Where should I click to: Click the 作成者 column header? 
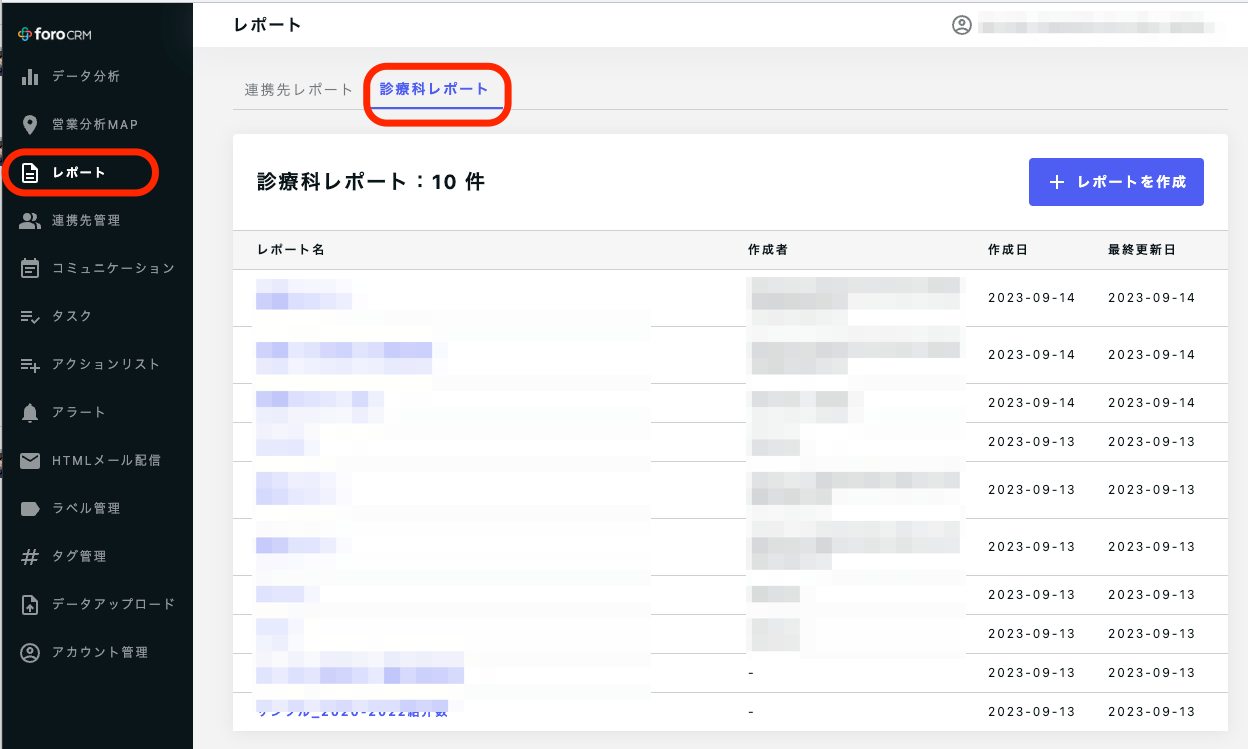coord(768,250)
